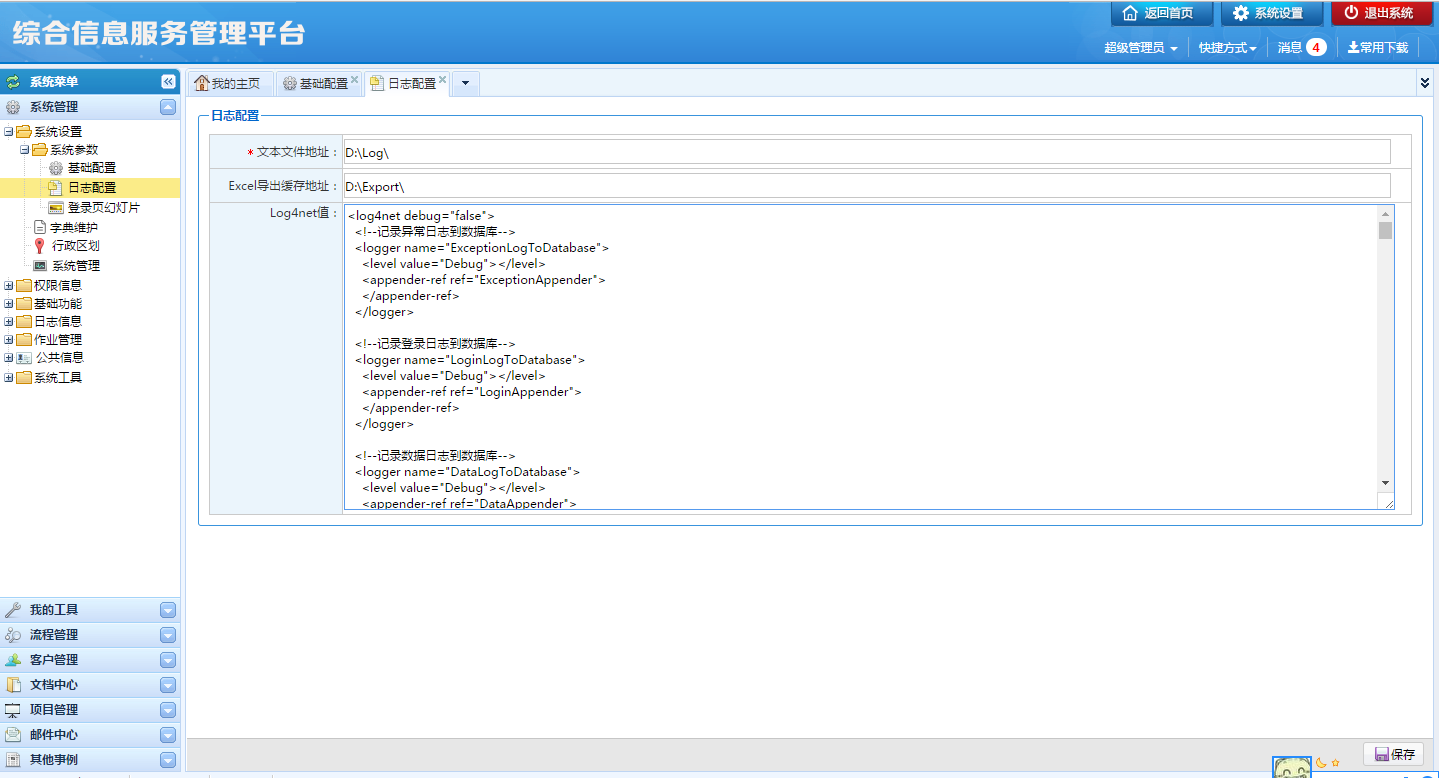Click the 字典维护 document icon

[40, 228]
